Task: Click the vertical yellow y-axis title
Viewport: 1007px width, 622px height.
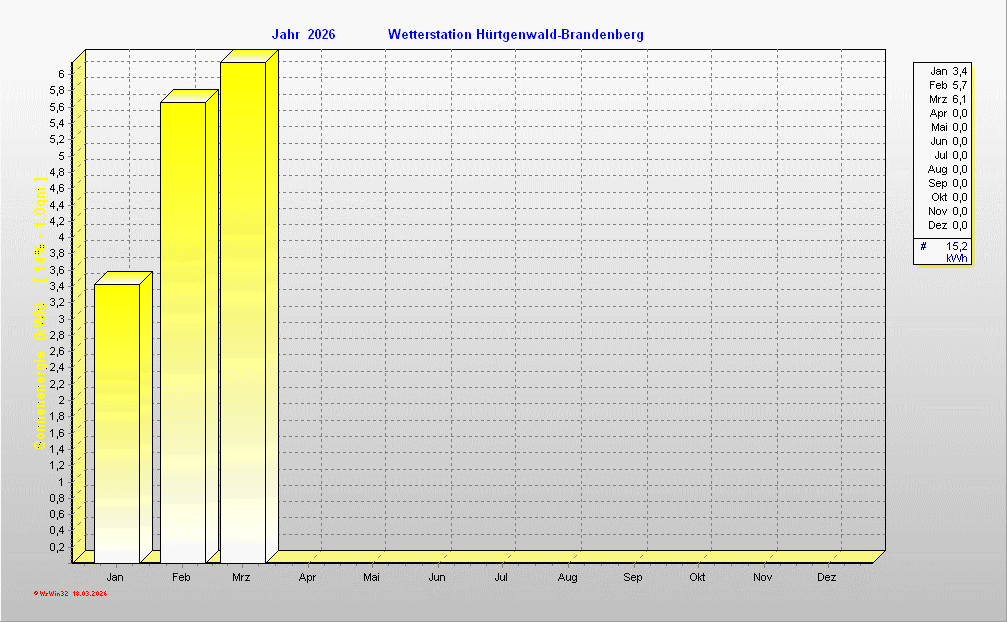Action: [x=40, y=315]
